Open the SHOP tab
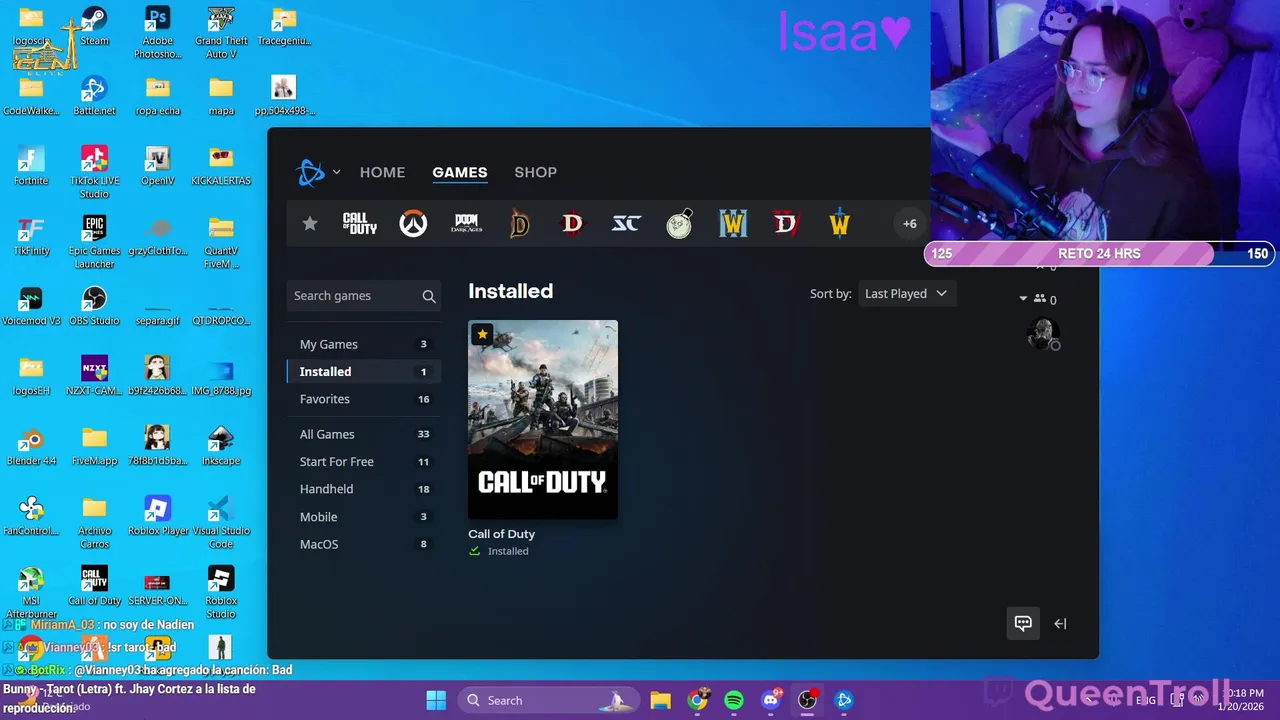The width and height of the screenshot is (1280, 720). point(535,172)
